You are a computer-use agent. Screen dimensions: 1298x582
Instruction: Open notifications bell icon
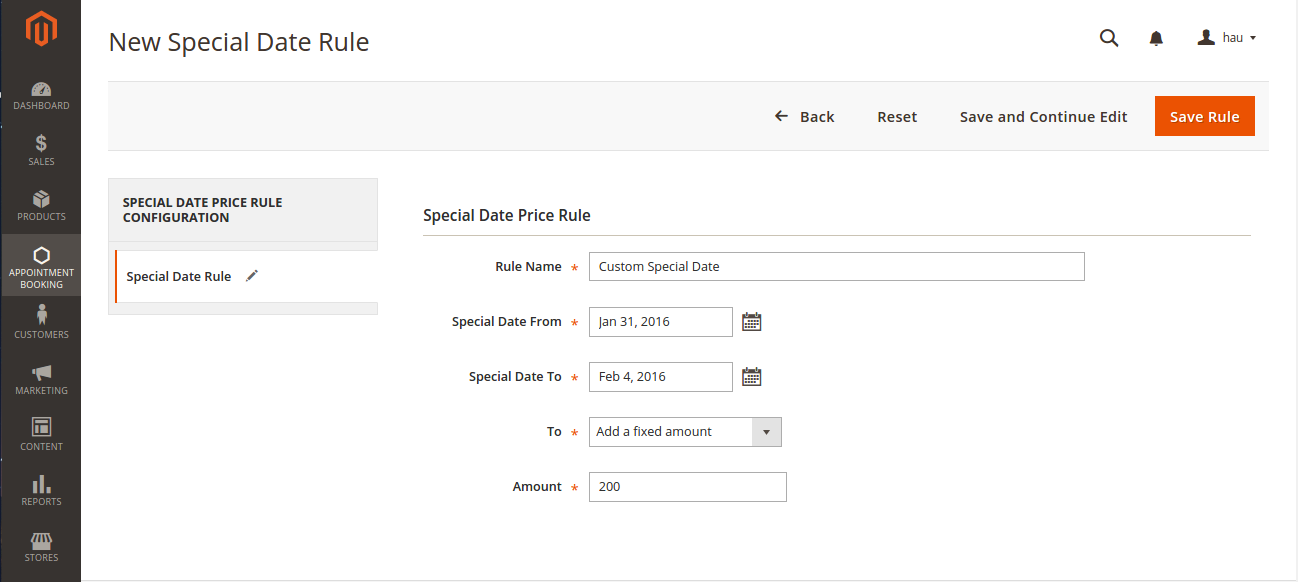1156,38
